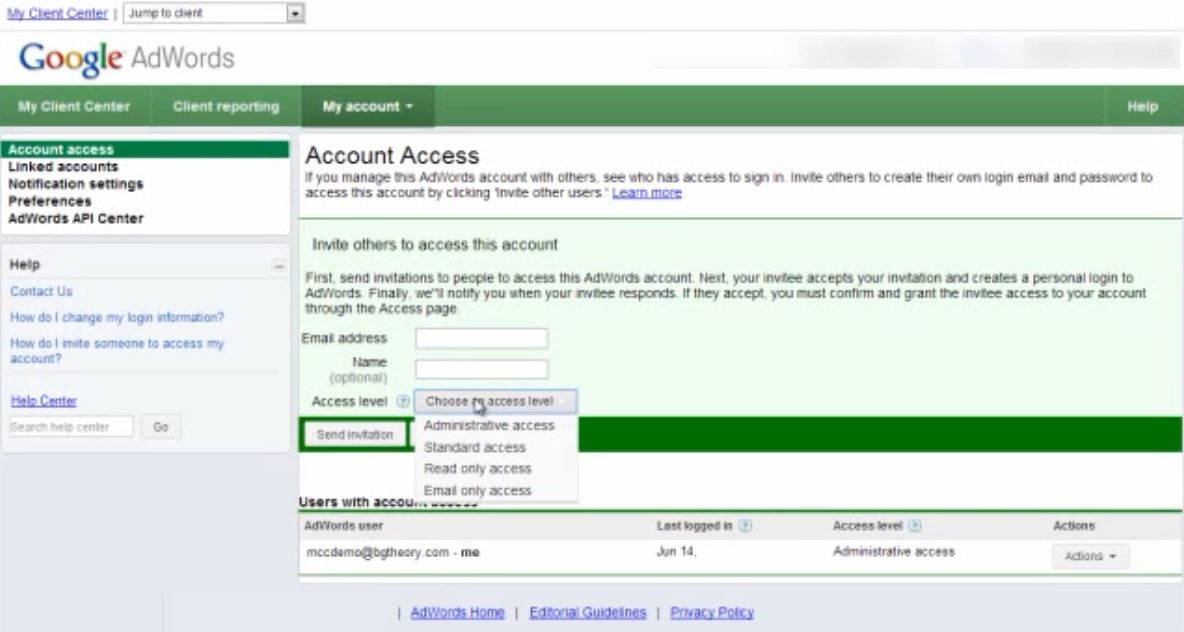This screenshot has width=1184, height=632.
Task: Click the help icon beside Access level column
Action: point(915,526)
